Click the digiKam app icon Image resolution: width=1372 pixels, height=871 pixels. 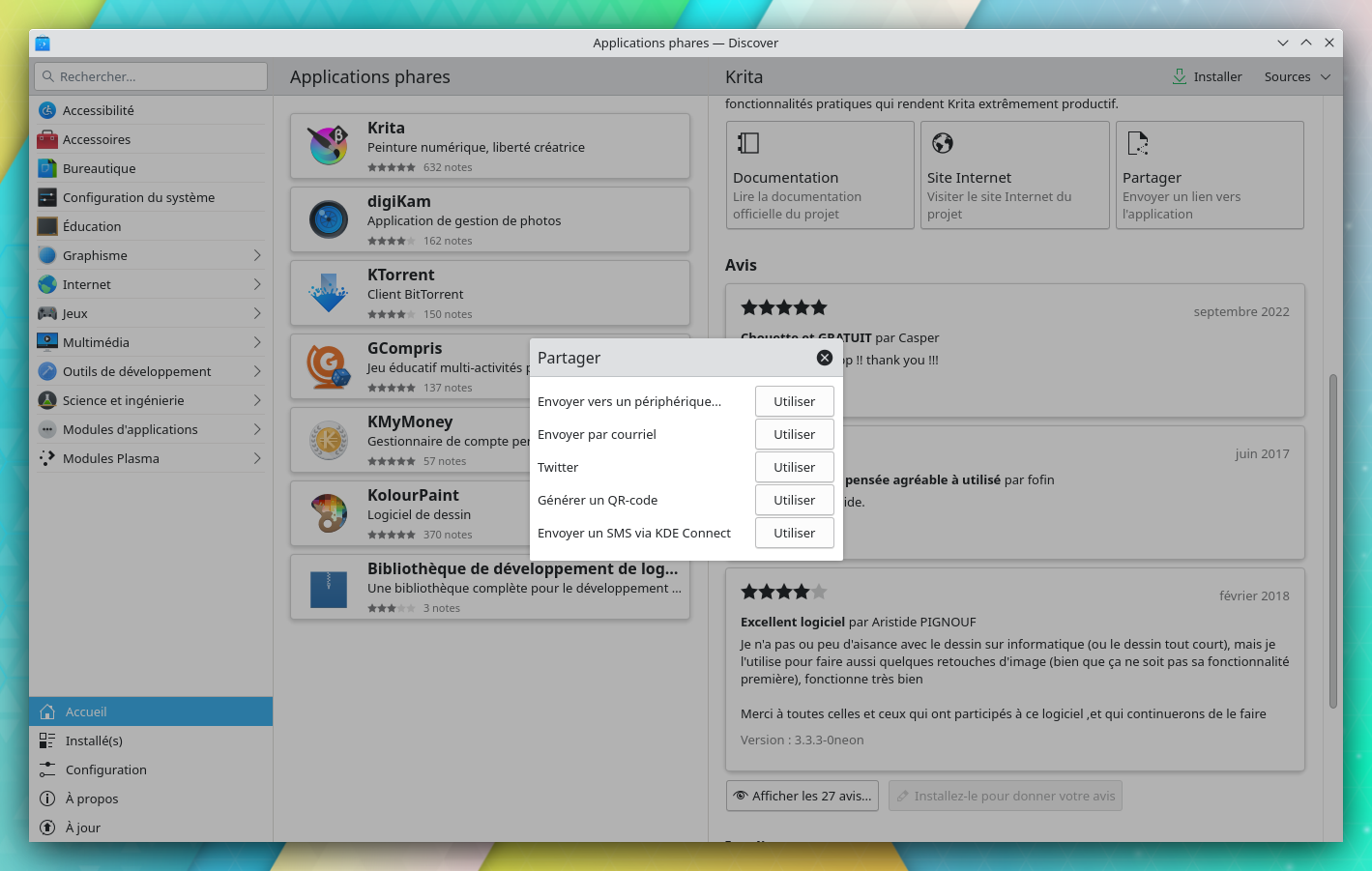click(329, 219)
